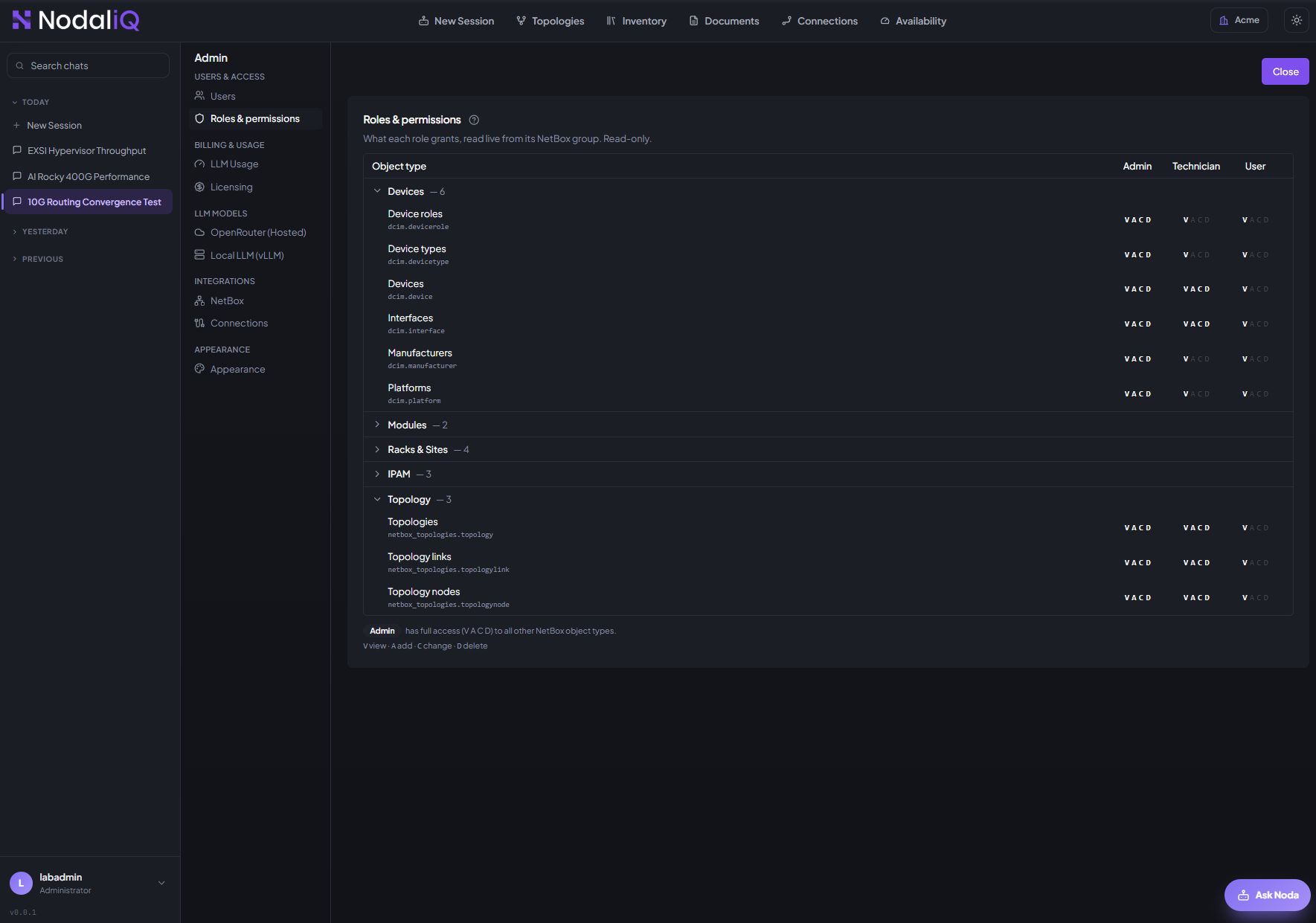Click the Connections icon in top nav
This screenshot has width=1316, height=923.
pos(786,21)
